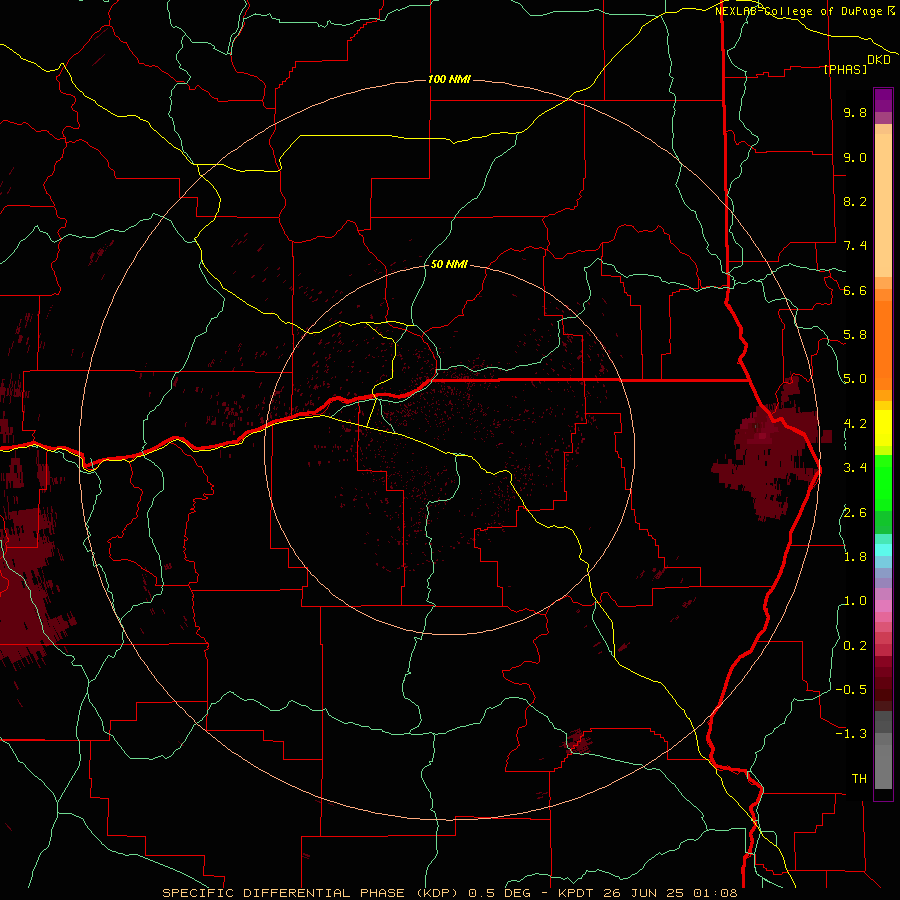Screen dimensions: 900x900
Task: Click the 5.8 scale value
Action: click(x=855, y=335)
